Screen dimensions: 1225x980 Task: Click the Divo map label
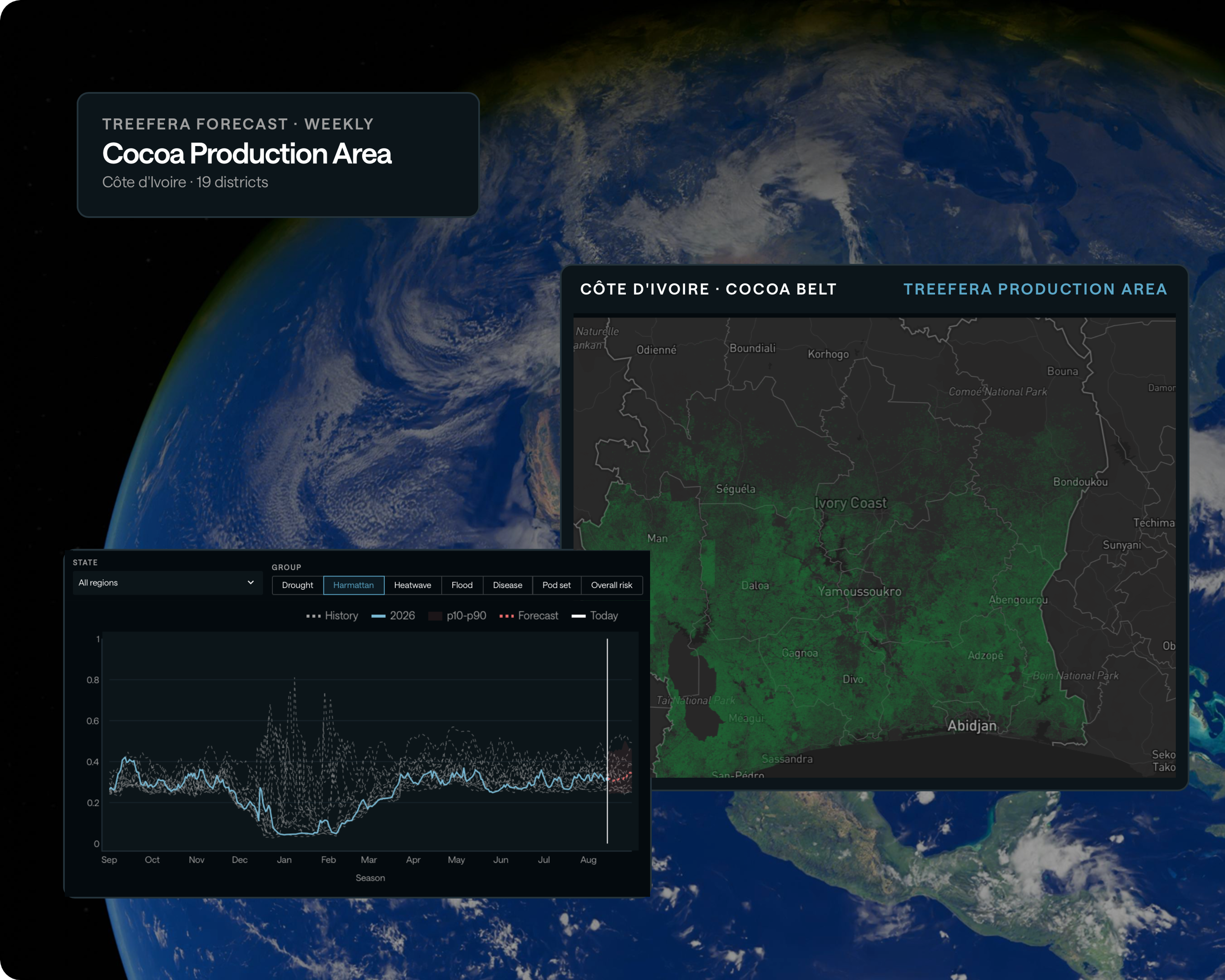[x=853, y=679]
